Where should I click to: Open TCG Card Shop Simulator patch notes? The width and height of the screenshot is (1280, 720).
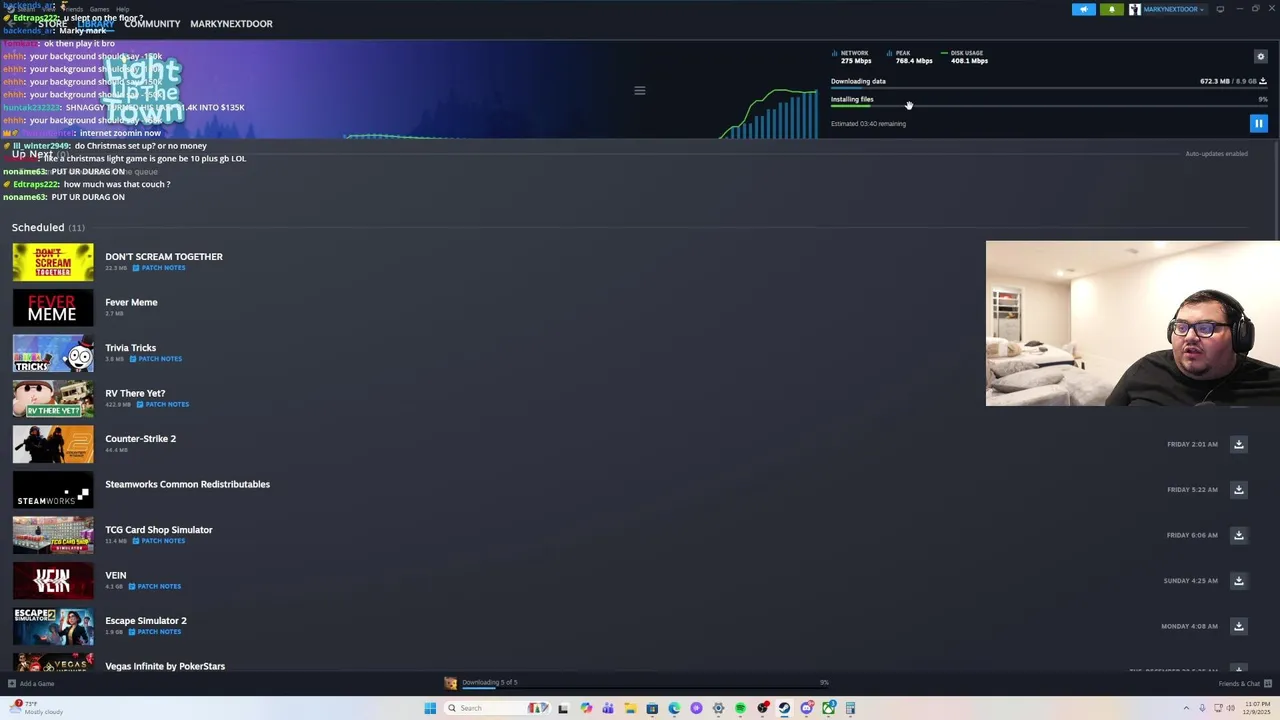coord(159,541)
